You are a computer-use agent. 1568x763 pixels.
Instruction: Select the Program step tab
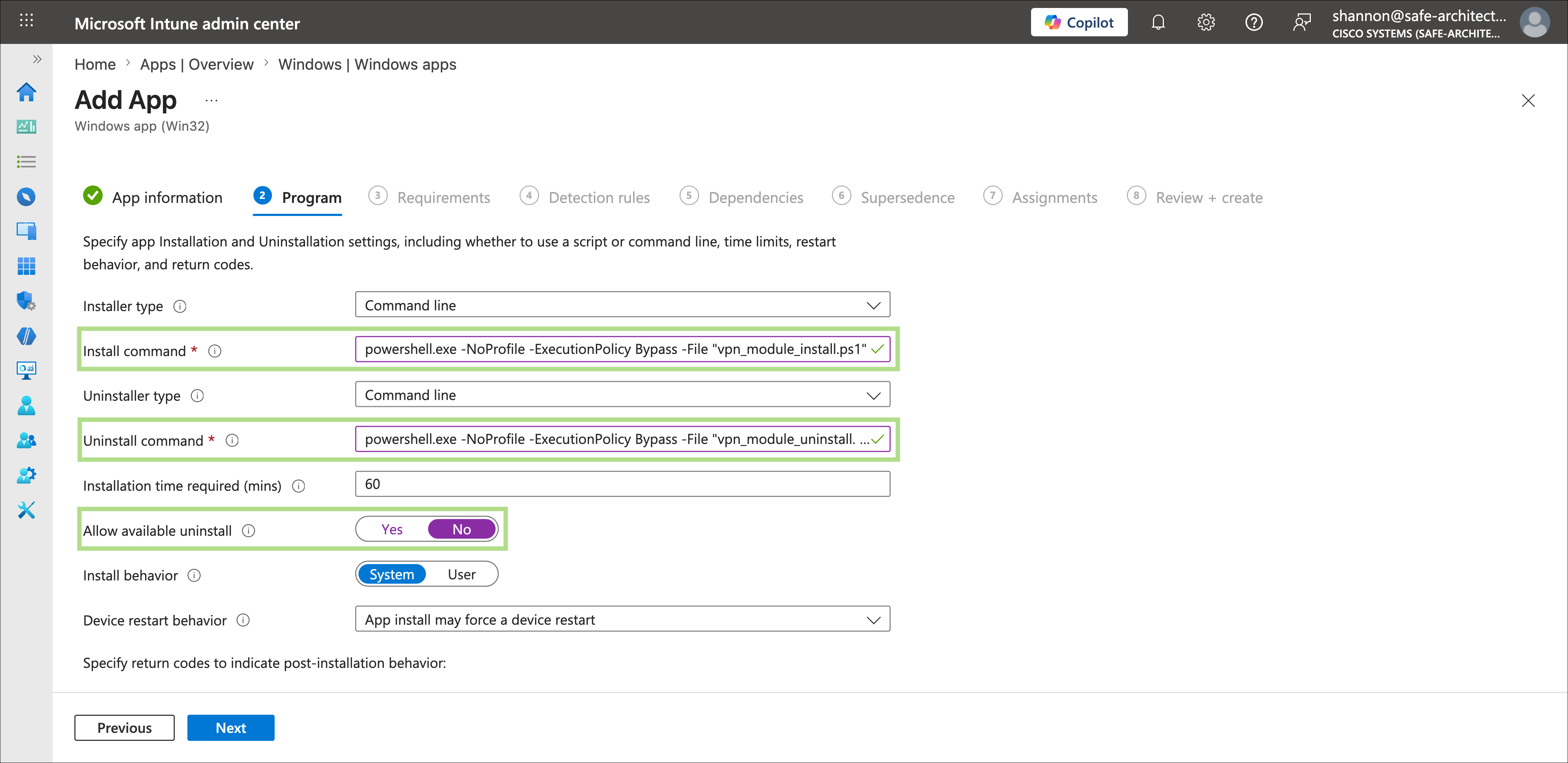297,197
